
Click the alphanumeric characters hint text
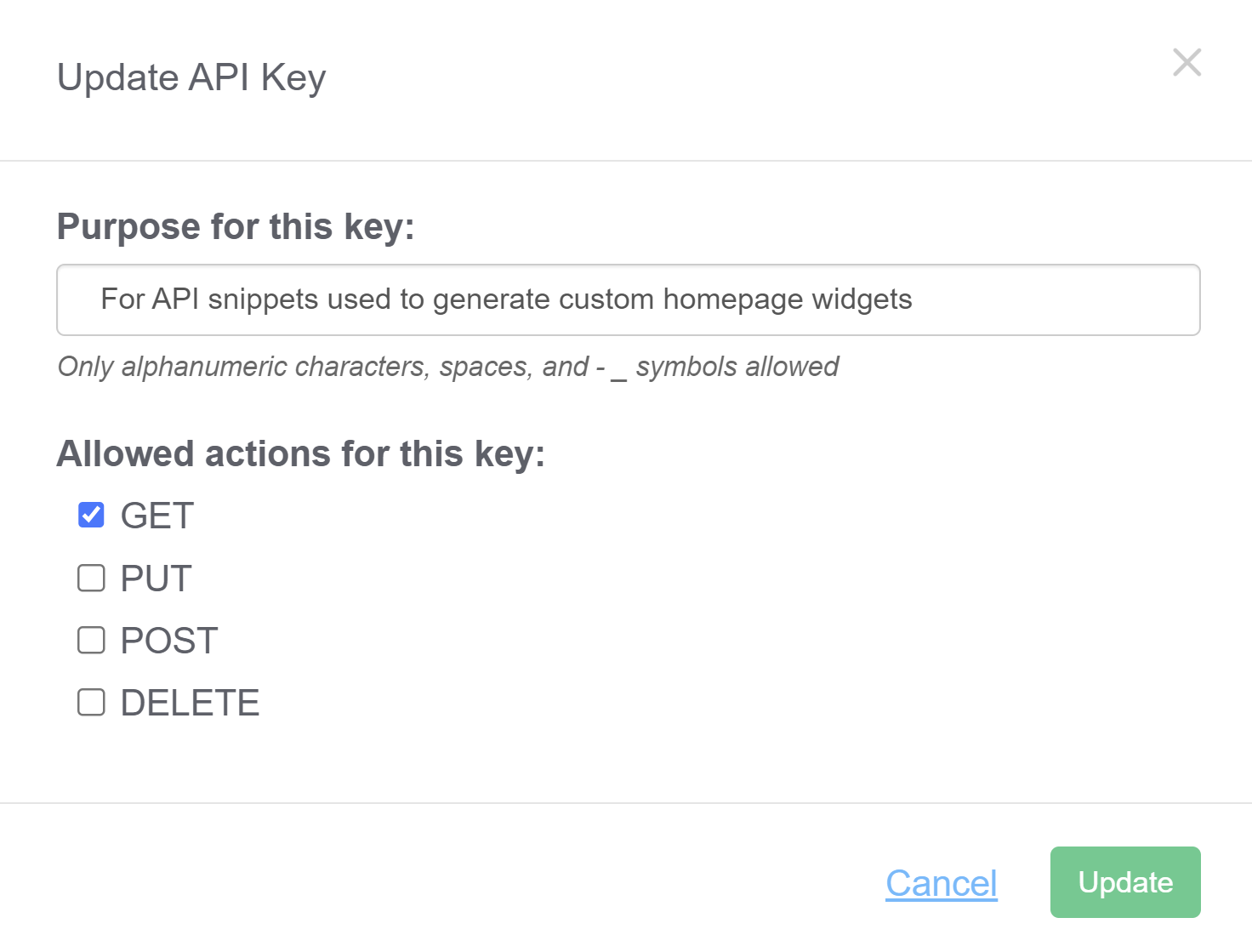point(447,367)
